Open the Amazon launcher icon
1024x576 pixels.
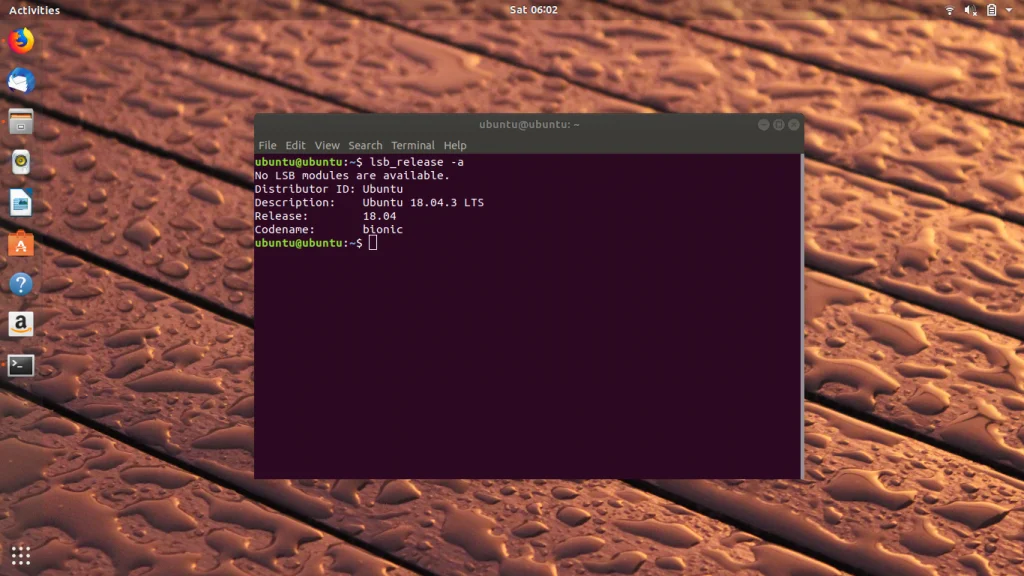tap(21, 325)
